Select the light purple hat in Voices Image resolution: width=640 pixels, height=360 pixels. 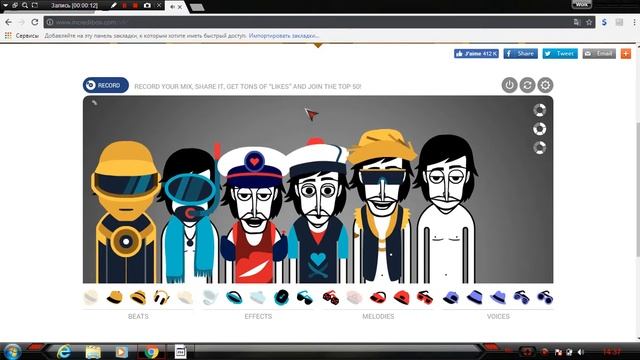[498, 298]
